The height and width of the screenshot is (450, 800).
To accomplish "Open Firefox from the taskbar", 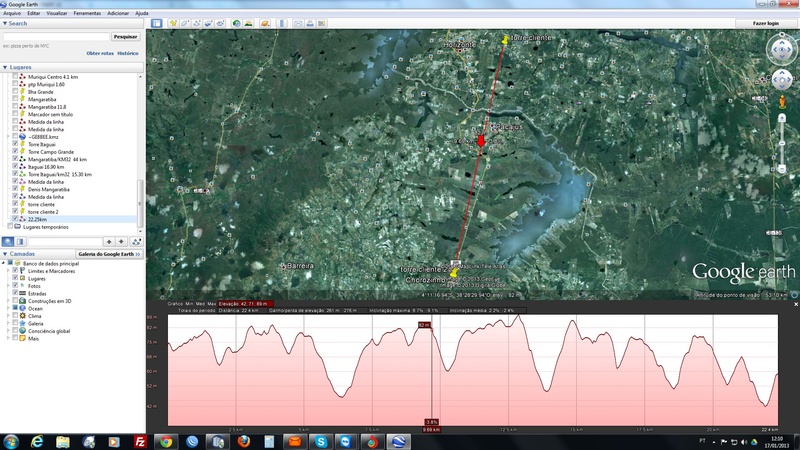I will 243,442.
